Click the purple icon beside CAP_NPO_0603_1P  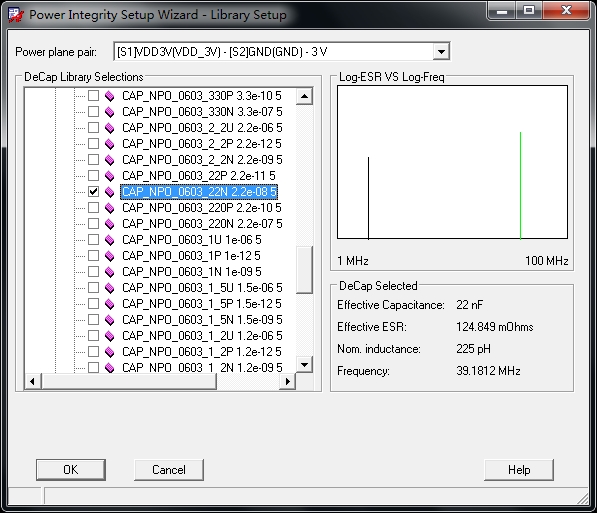tap(110, 256)
